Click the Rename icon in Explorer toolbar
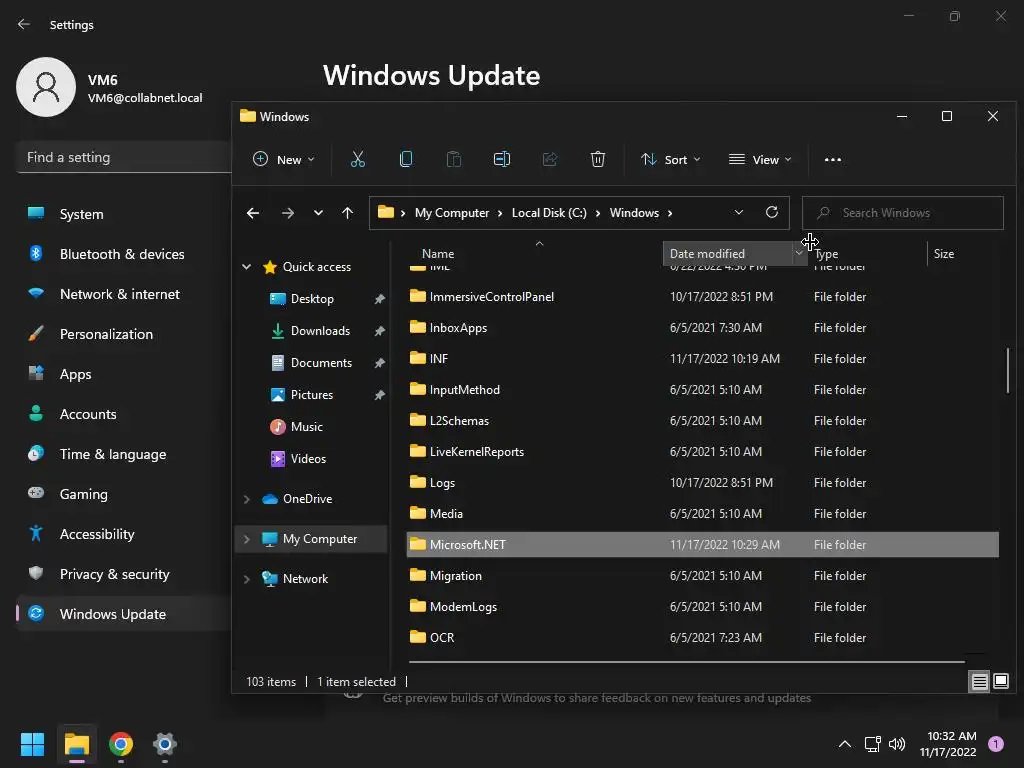Image resolution: width=1024 pixels, height=768 pixels. [502, 159]
